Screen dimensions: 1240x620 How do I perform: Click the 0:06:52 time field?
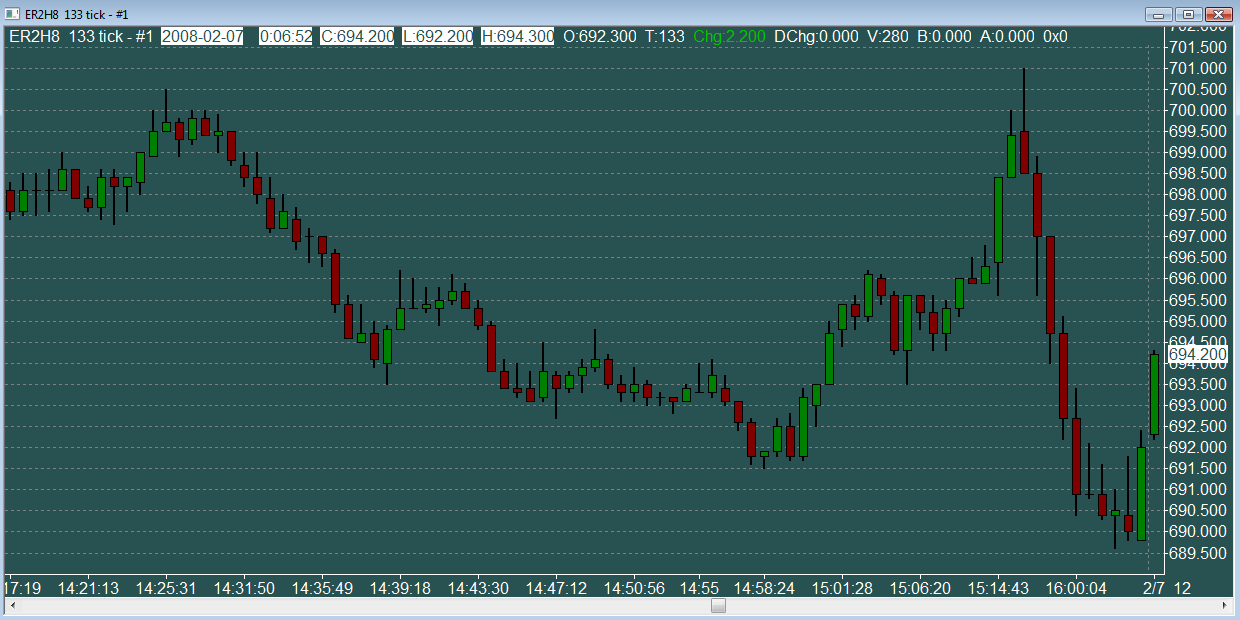pyautogui.click(x=286, y=36)
